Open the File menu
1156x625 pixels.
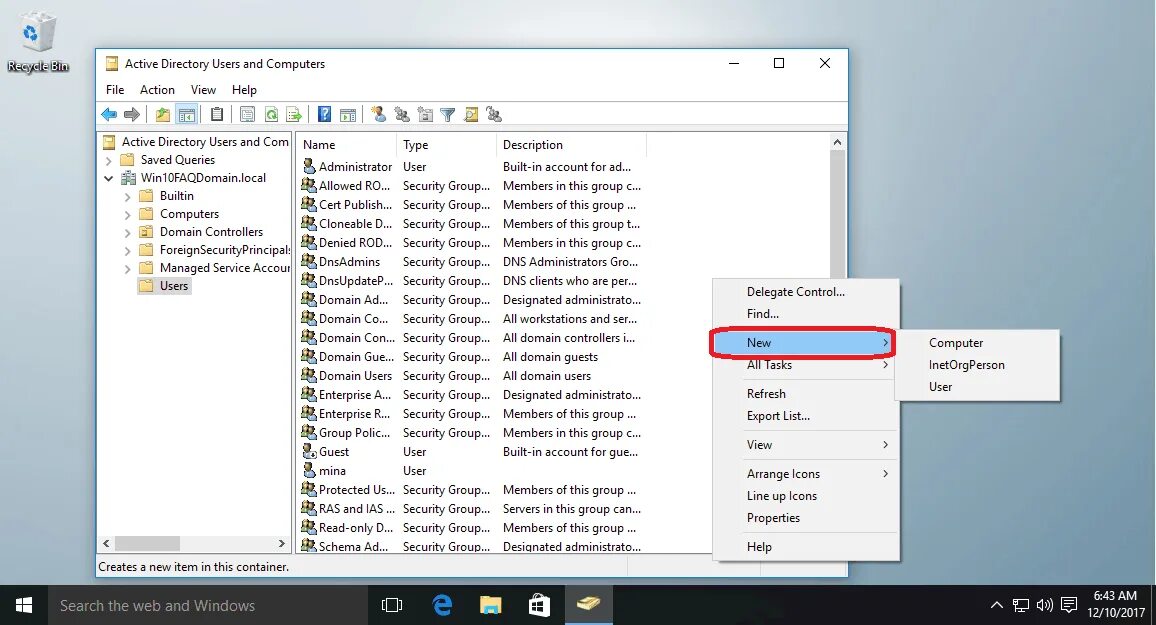(115, 89)
